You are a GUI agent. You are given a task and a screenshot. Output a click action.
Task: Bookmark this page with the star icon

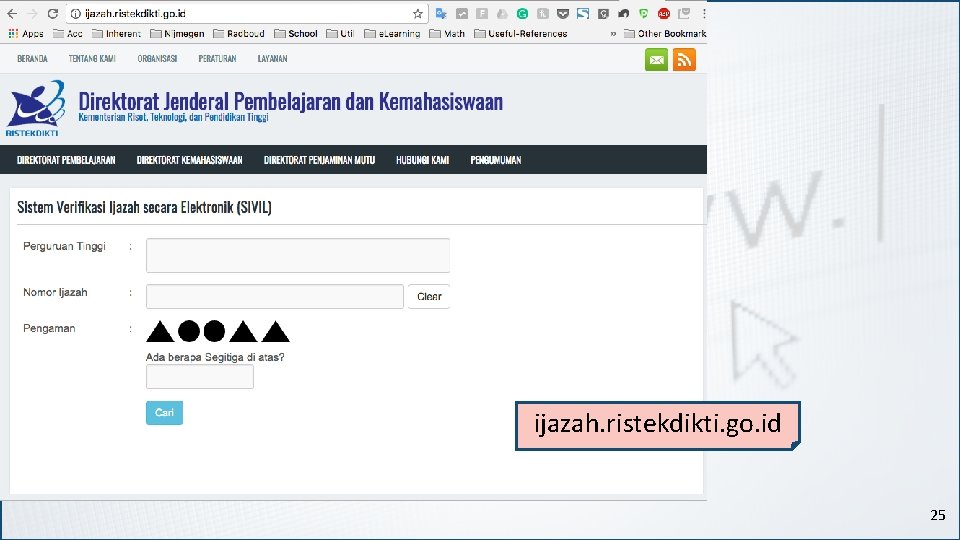(418, 13)
